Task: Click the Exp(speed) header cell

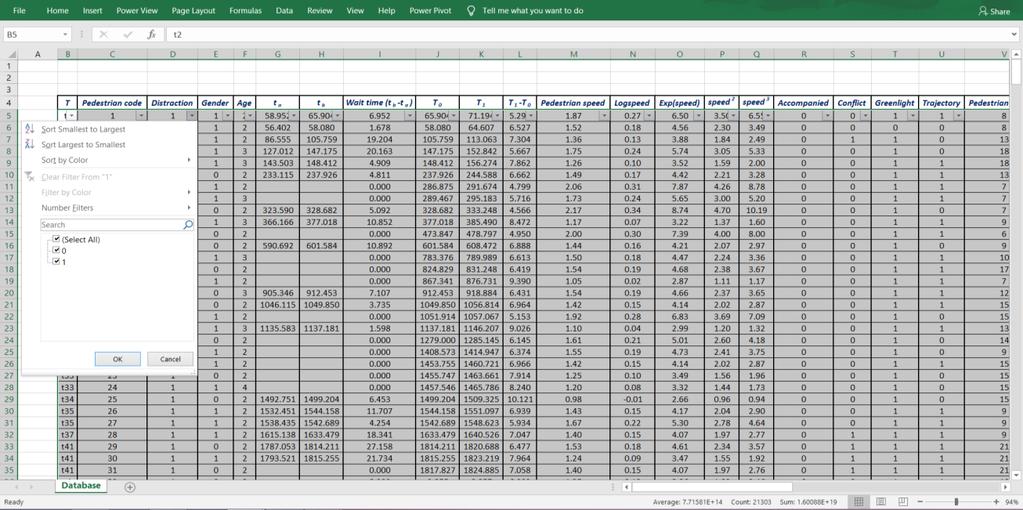Action: (x=679, y=103)
